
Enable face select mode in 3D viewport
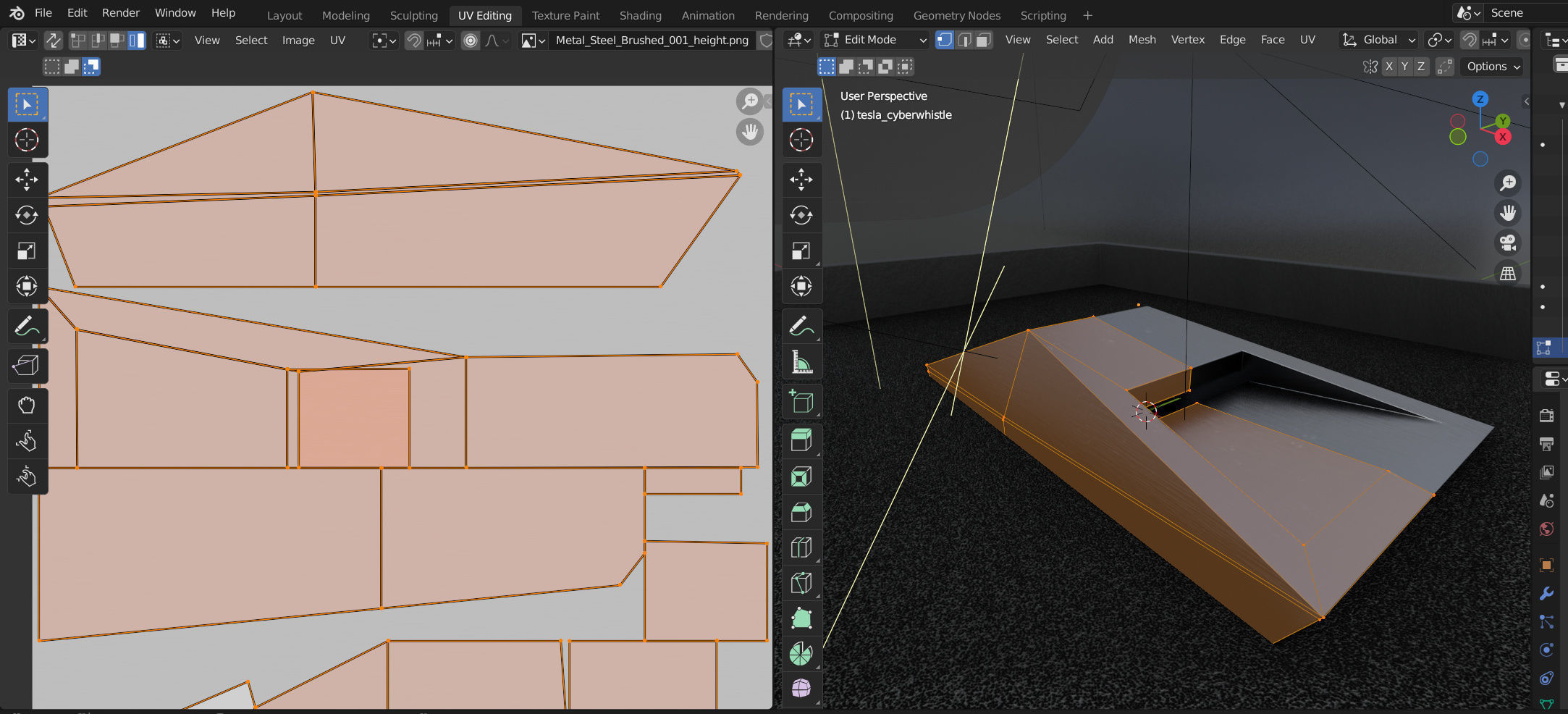click(984, 40)
